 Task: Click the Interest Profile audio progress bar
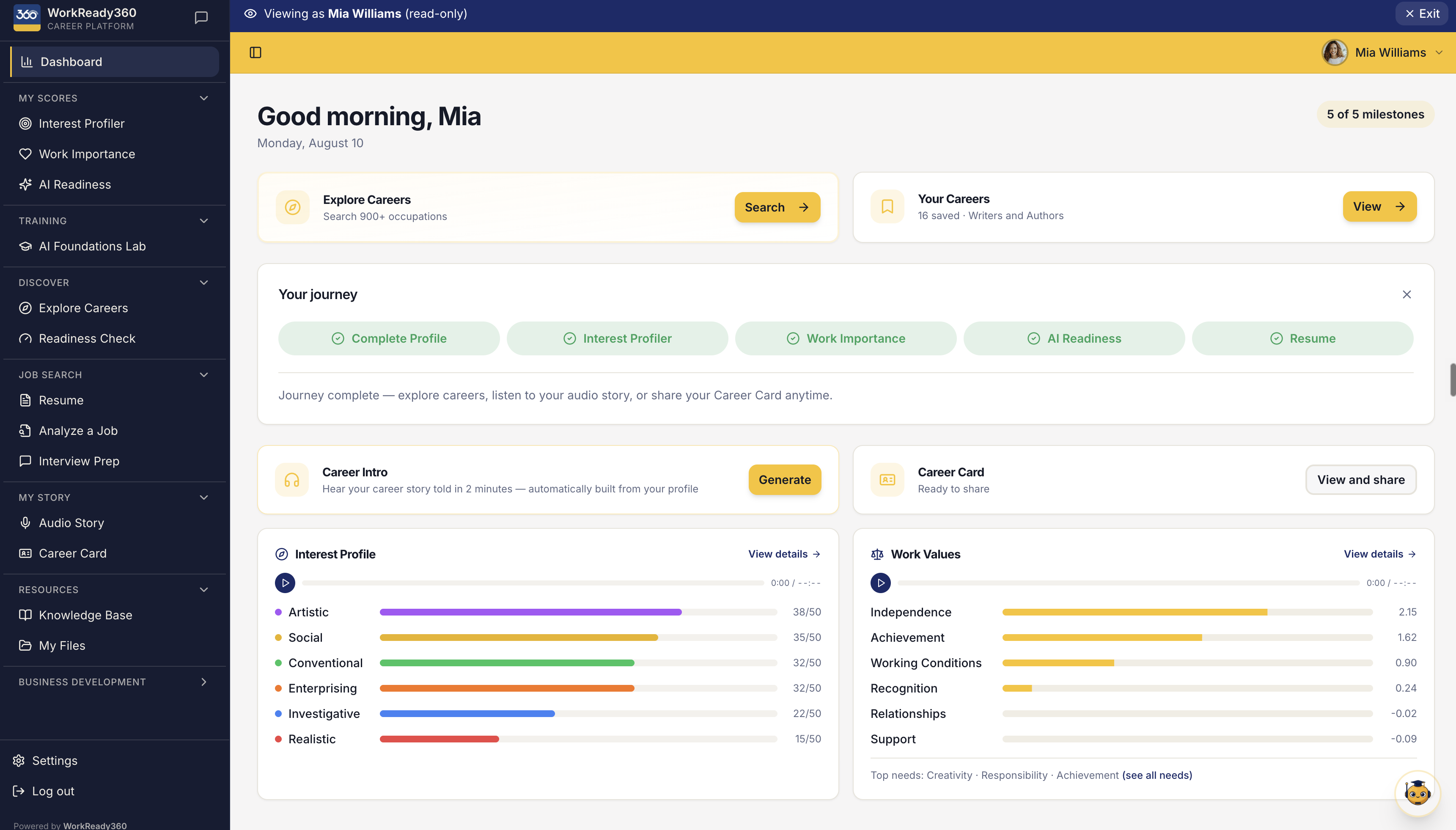coord(533,583)
